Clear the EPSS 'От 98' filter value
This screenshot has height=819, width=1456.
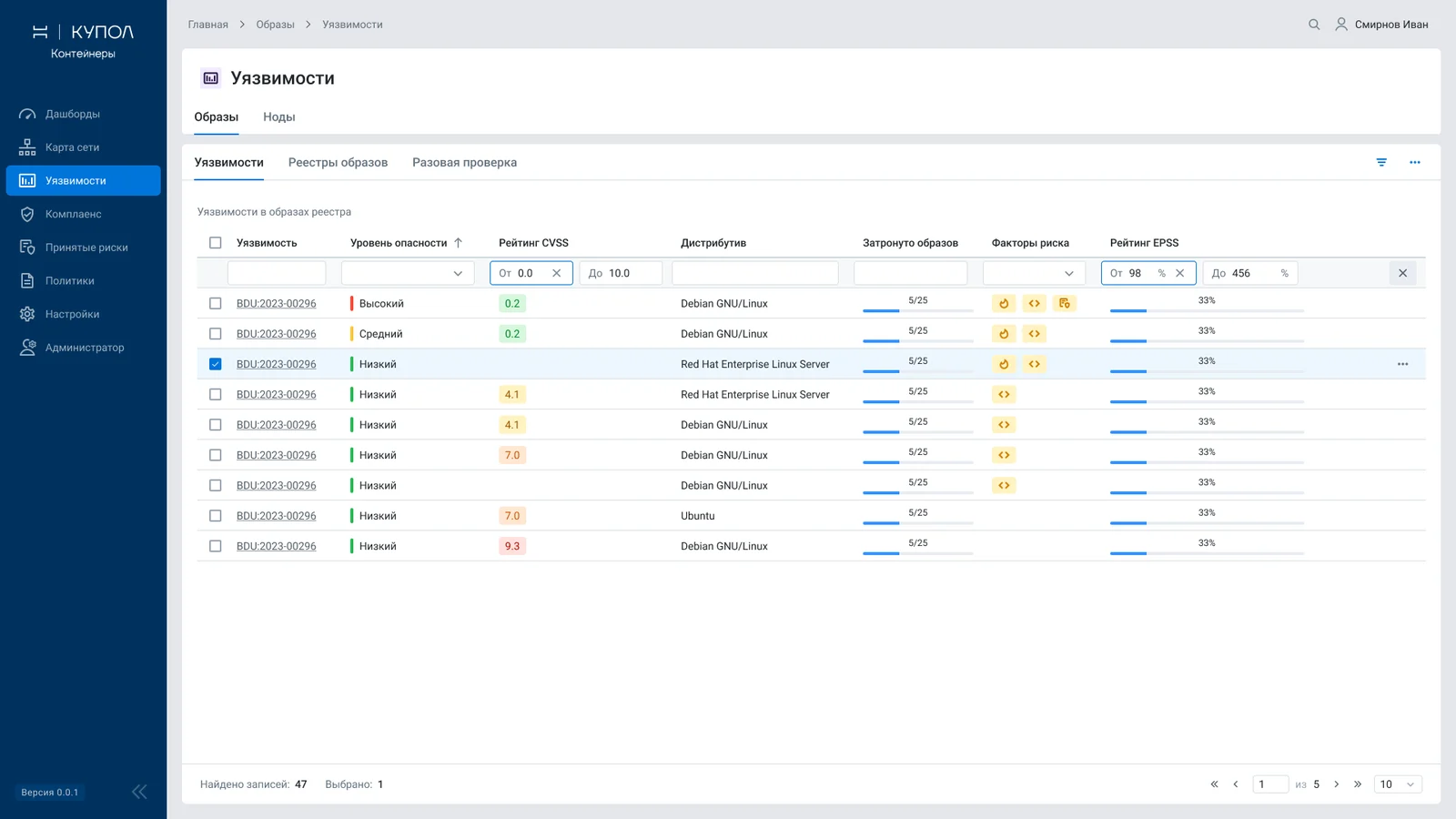1180,273
